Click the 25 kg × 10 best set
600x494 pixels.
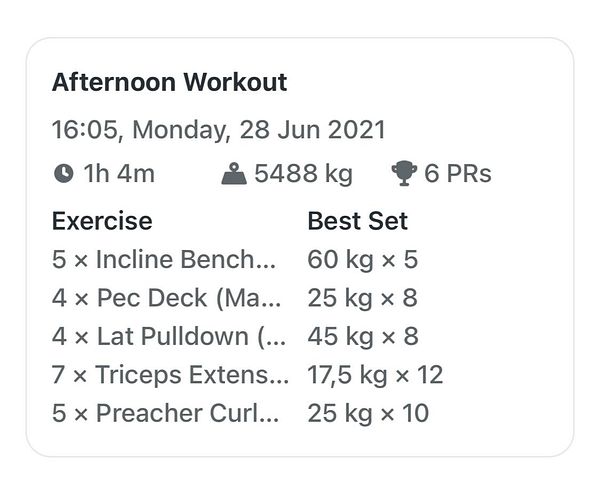click(x=368, y=413)
